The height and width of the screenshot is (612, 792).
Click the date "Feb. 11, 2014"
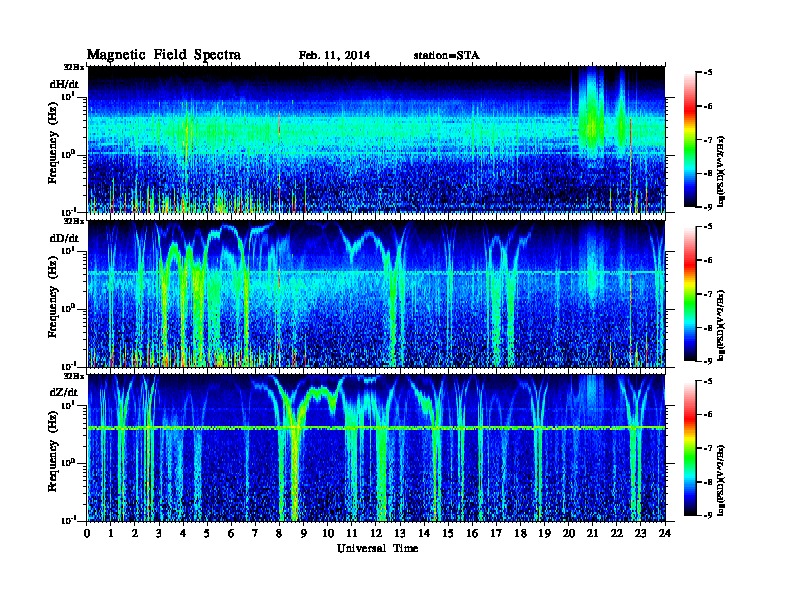(x=334, y=56)
